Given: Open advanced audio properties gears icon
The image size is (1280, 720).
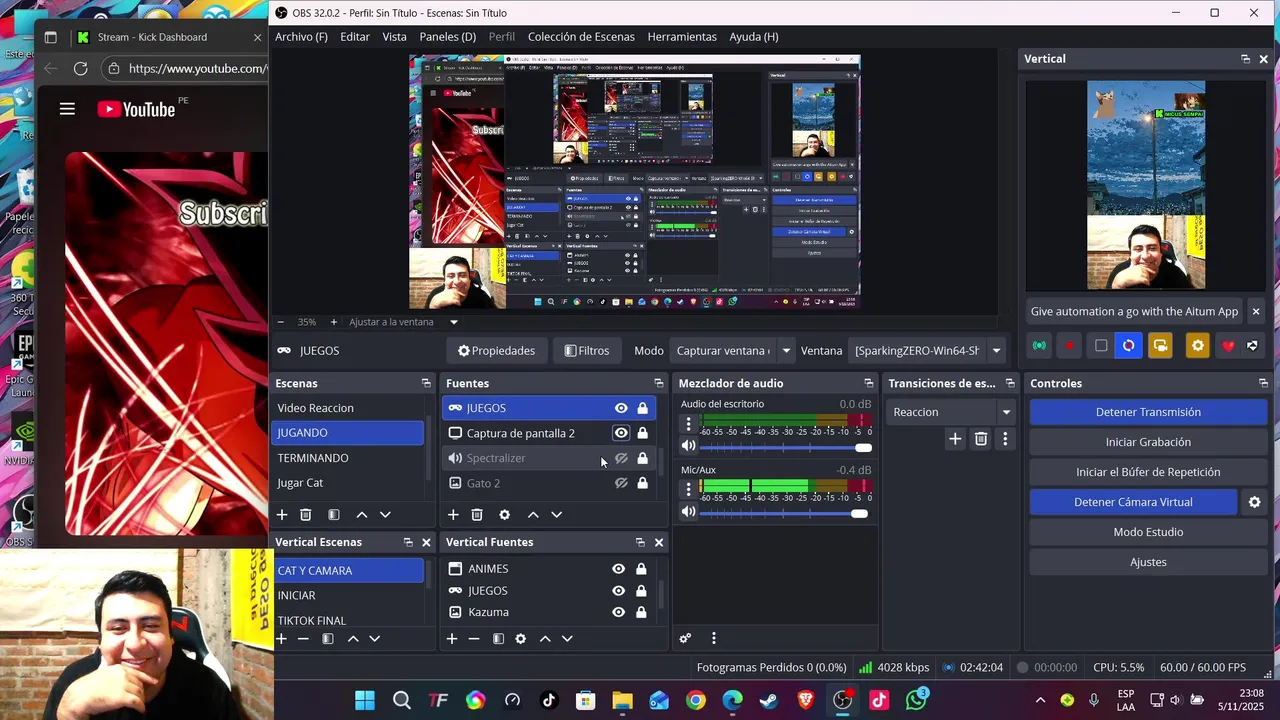Looking at the screenshot, I should click(685, 638).
